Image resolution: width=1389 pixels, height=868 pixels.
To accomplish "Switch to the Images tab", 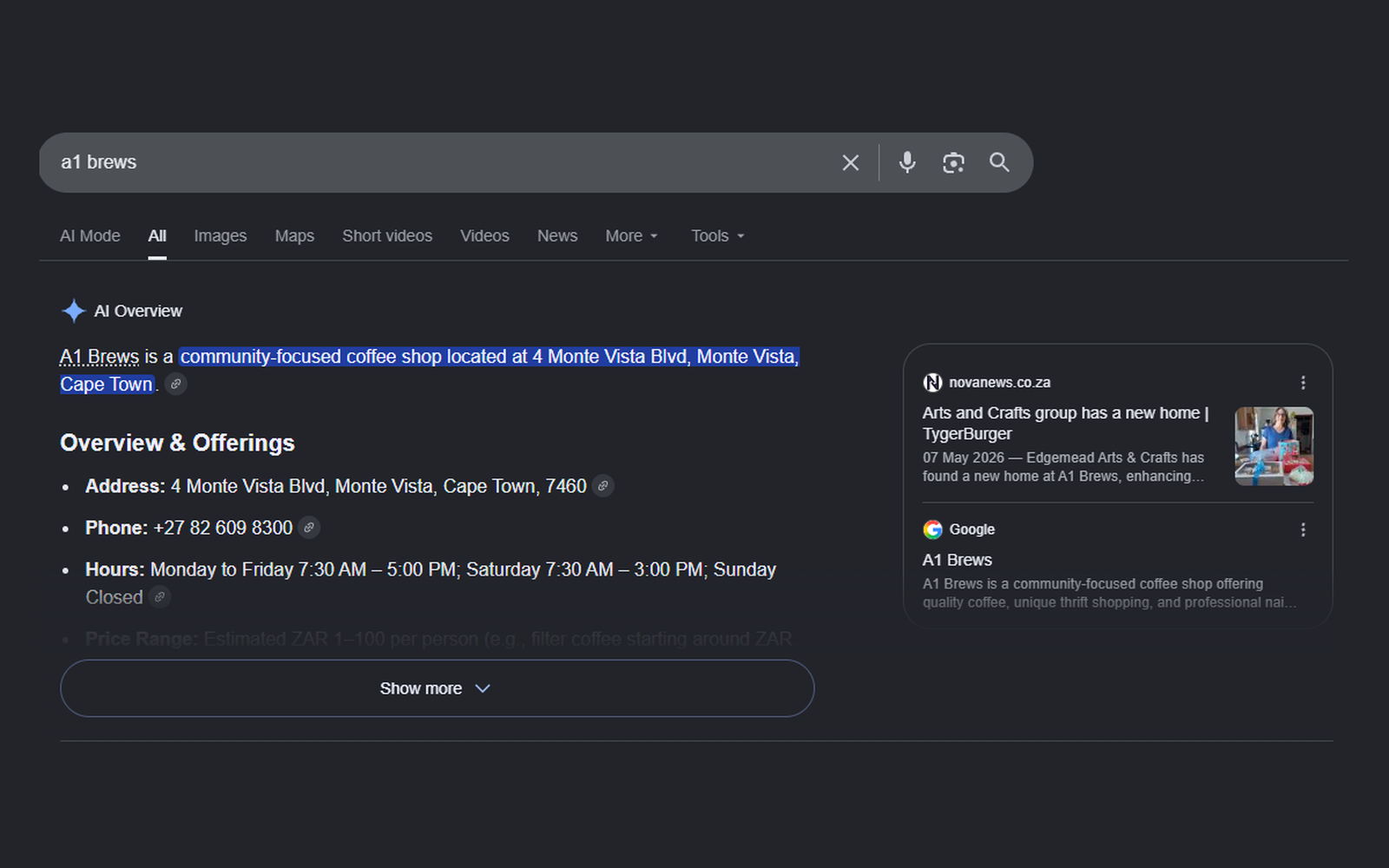I will [x=221, y=236].
